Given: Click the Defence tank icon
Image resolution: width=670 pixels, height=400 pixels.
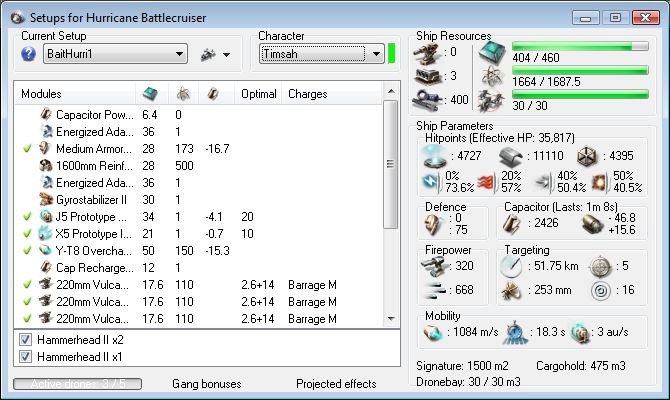Looking at the screenshot, I should pyautogui.click(x=435, y=224).
